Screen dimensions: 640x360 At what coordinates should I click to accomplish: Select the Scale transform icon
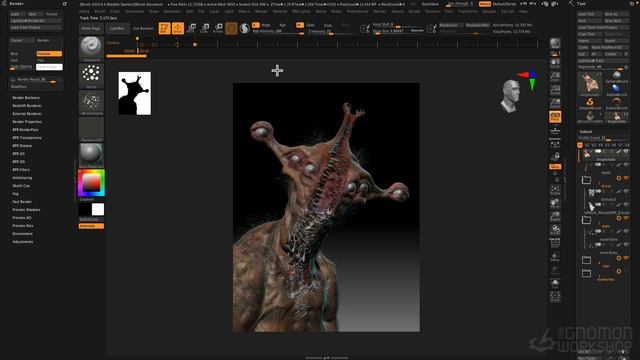click(x=205, y=28)
